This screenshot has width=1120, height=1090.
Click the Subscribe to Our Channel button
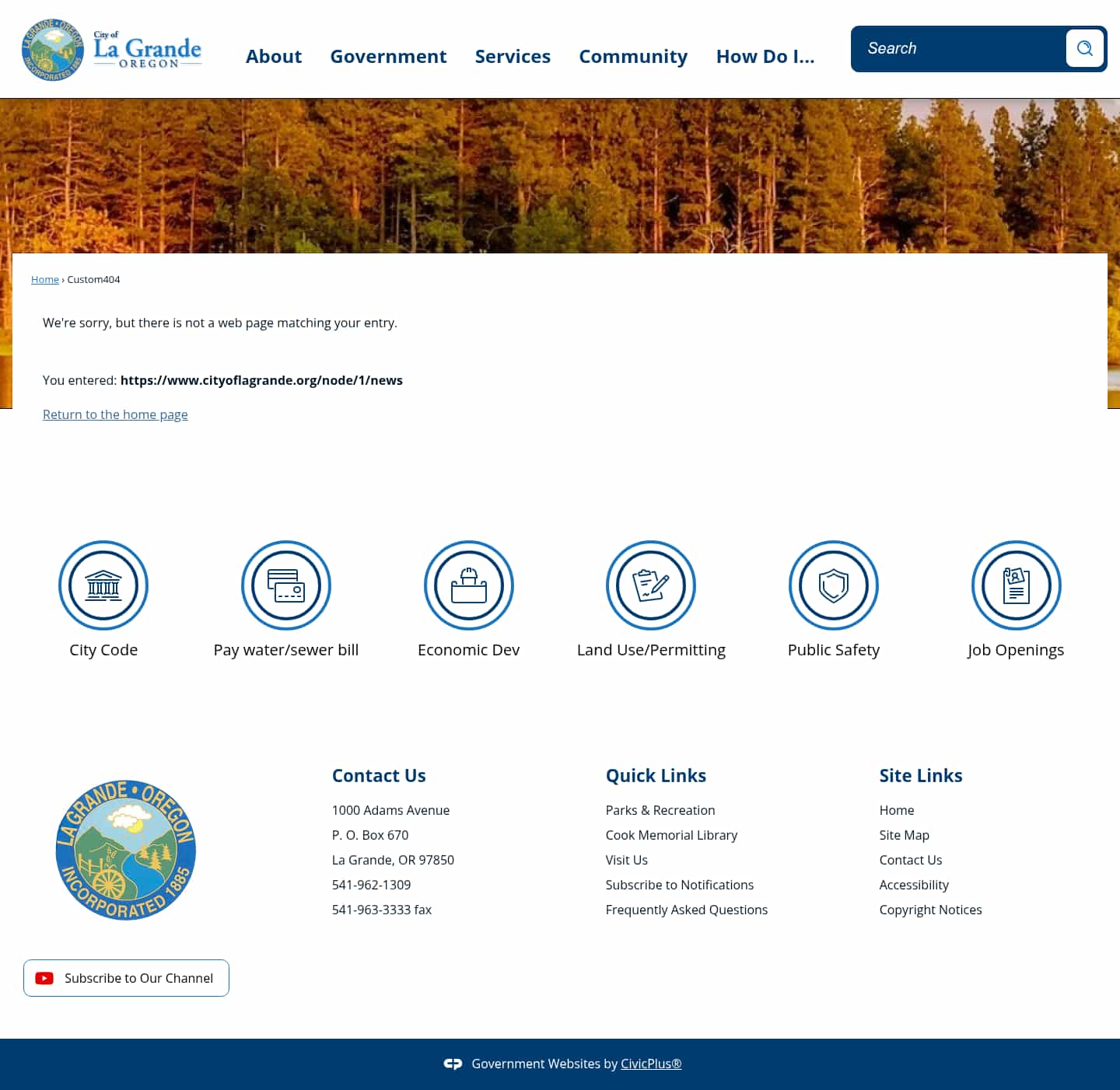click(126, 978)
